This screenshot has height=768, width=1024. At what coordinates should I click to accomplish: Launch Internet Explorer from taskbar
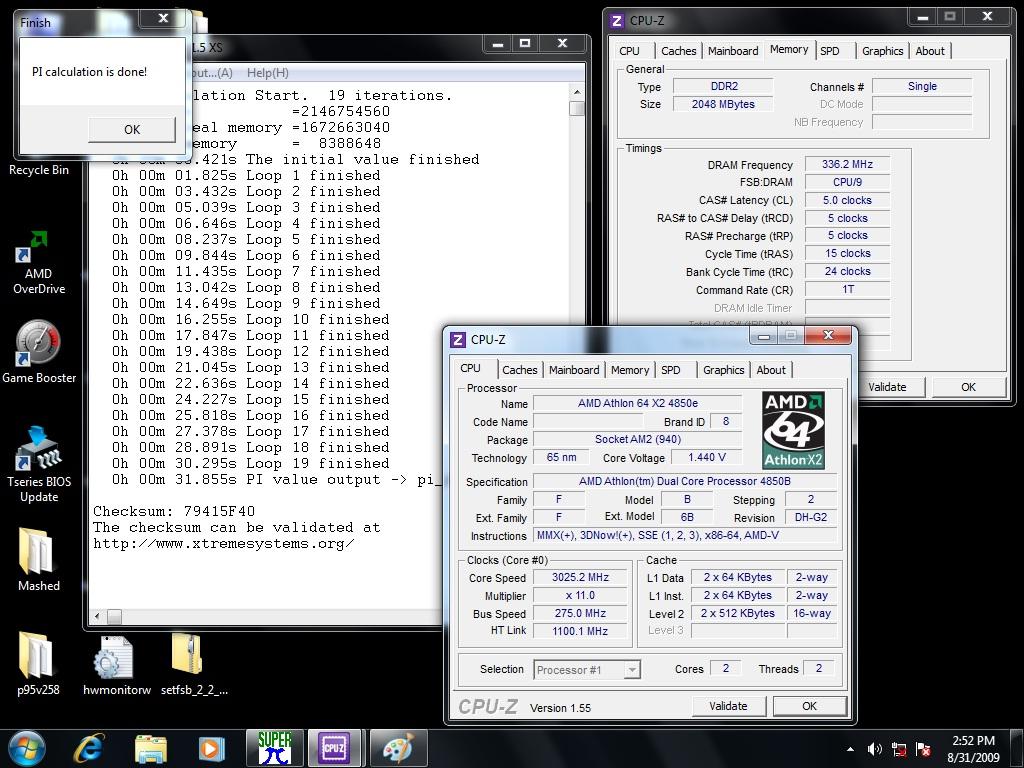tap(88, 748)
